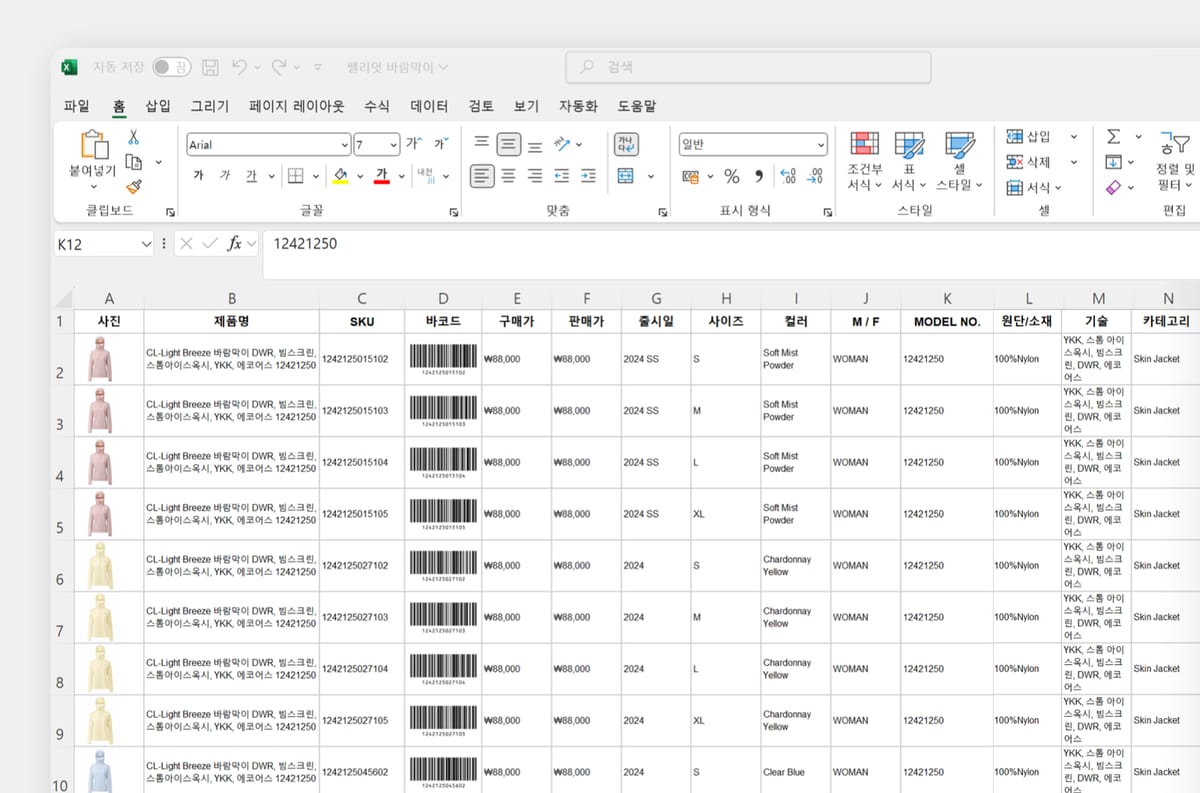
Task: Switch to the 데이터 (Data) tab
Action: coord(429,106)
